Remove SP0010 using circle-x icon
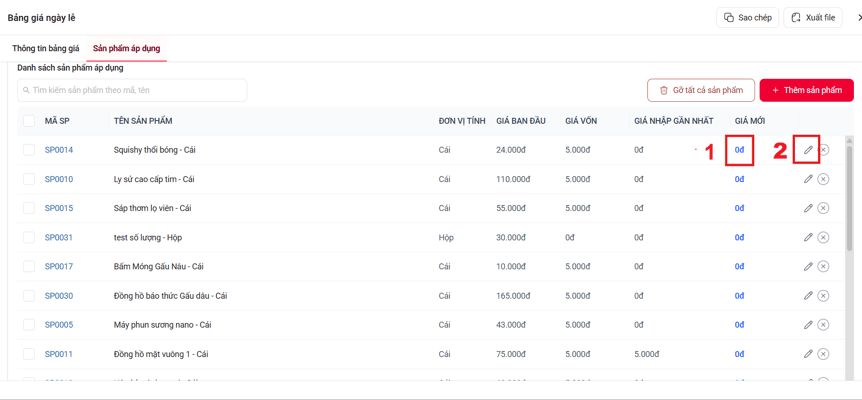This screenshot has height=400, width=862. 823,179
